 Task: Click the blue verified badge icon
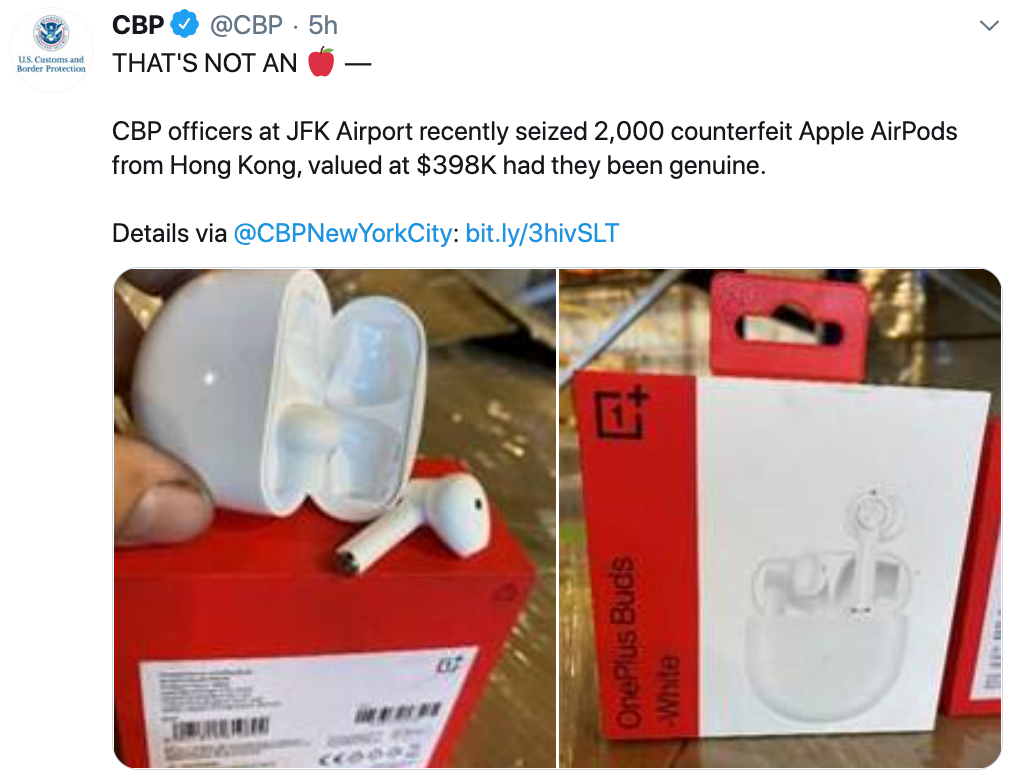[185, 25]
